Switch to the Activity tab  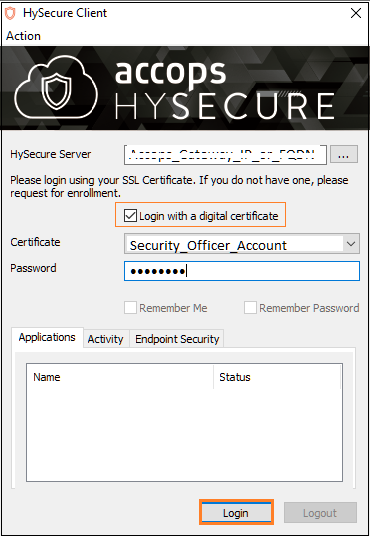tap(105, 339)
